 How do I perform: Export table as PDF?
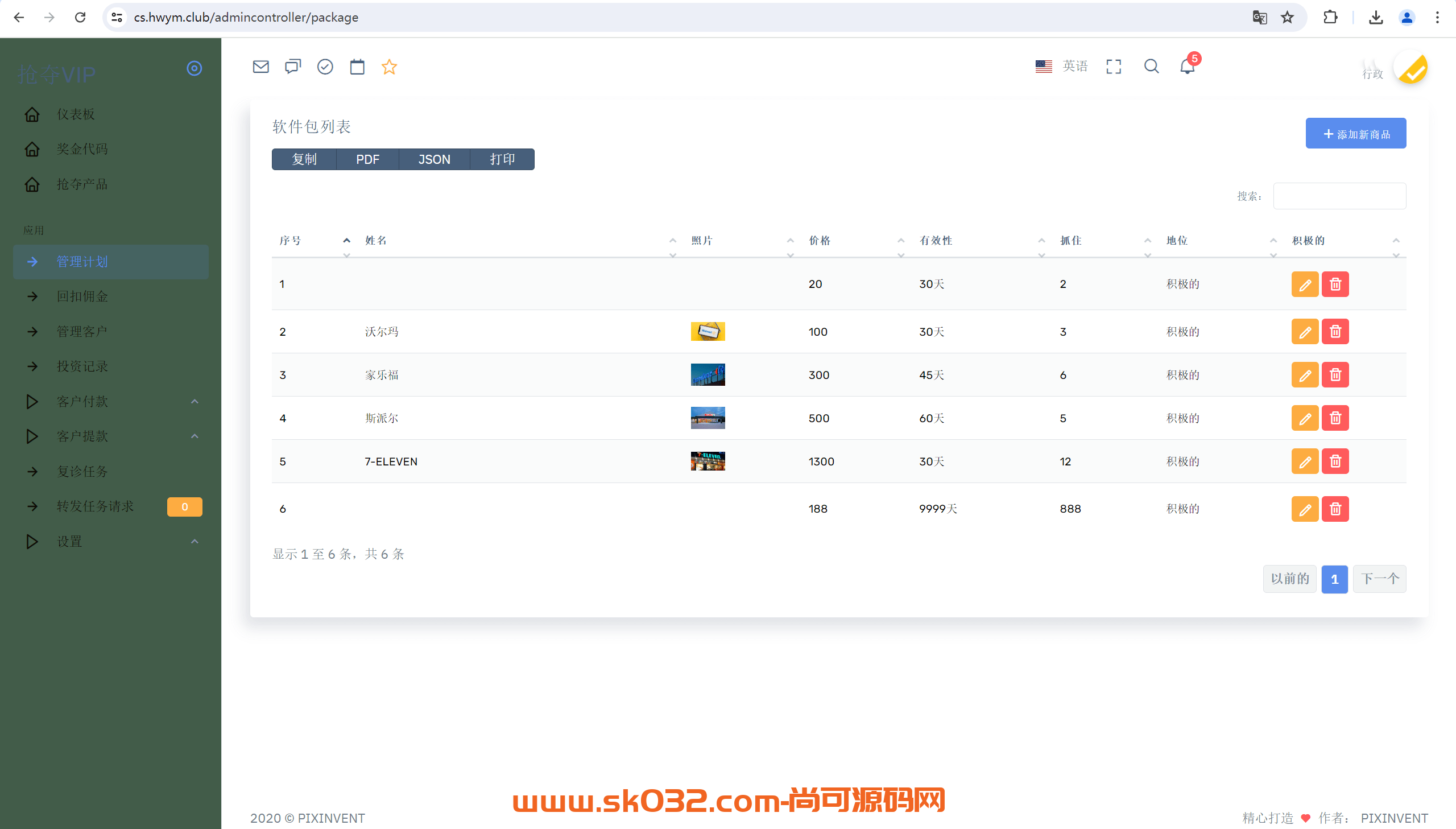click(367, 159)
